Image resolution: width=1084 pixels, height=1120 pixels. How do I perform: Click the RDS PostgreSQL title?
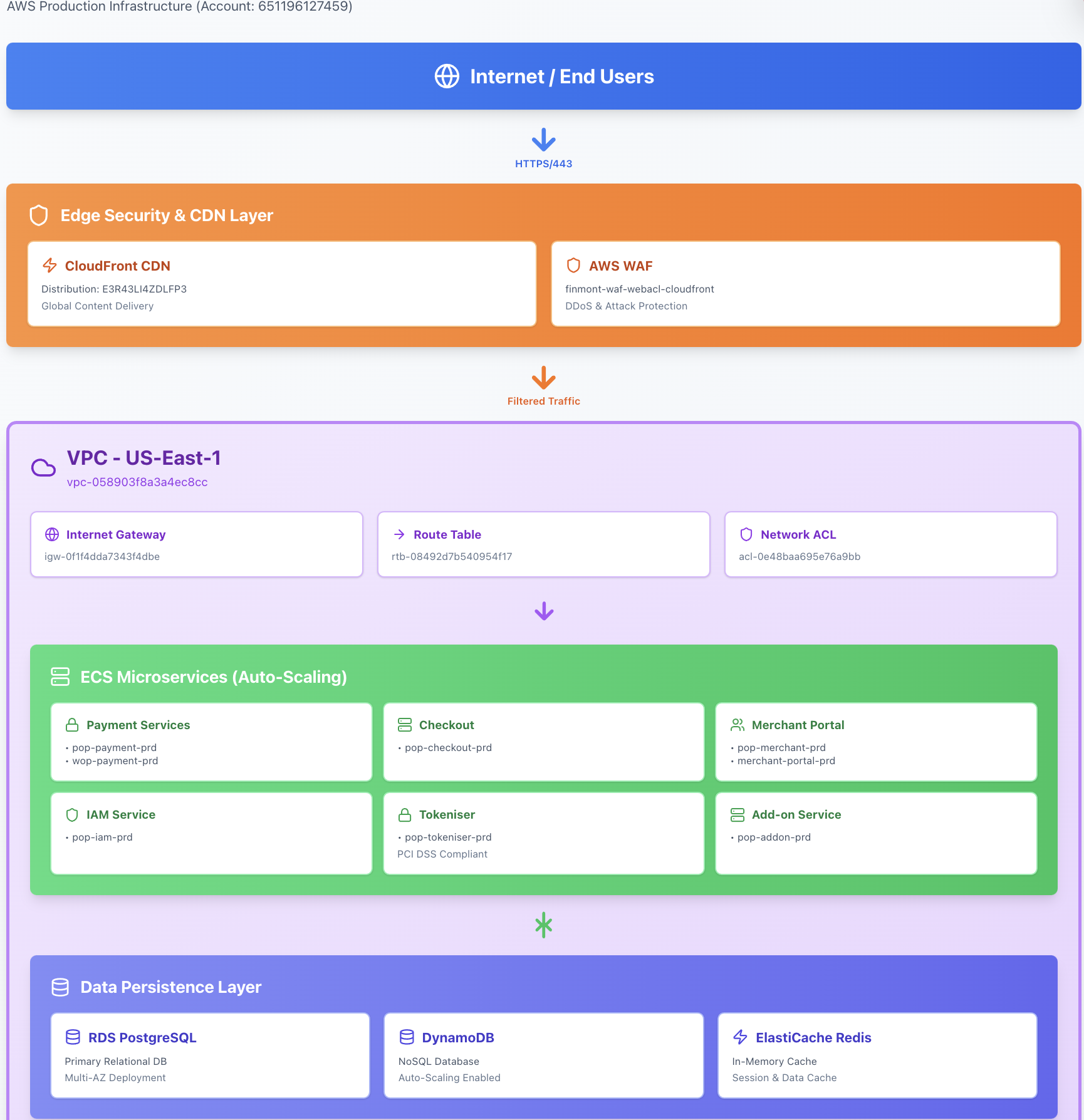click(x=142, y=1037)
